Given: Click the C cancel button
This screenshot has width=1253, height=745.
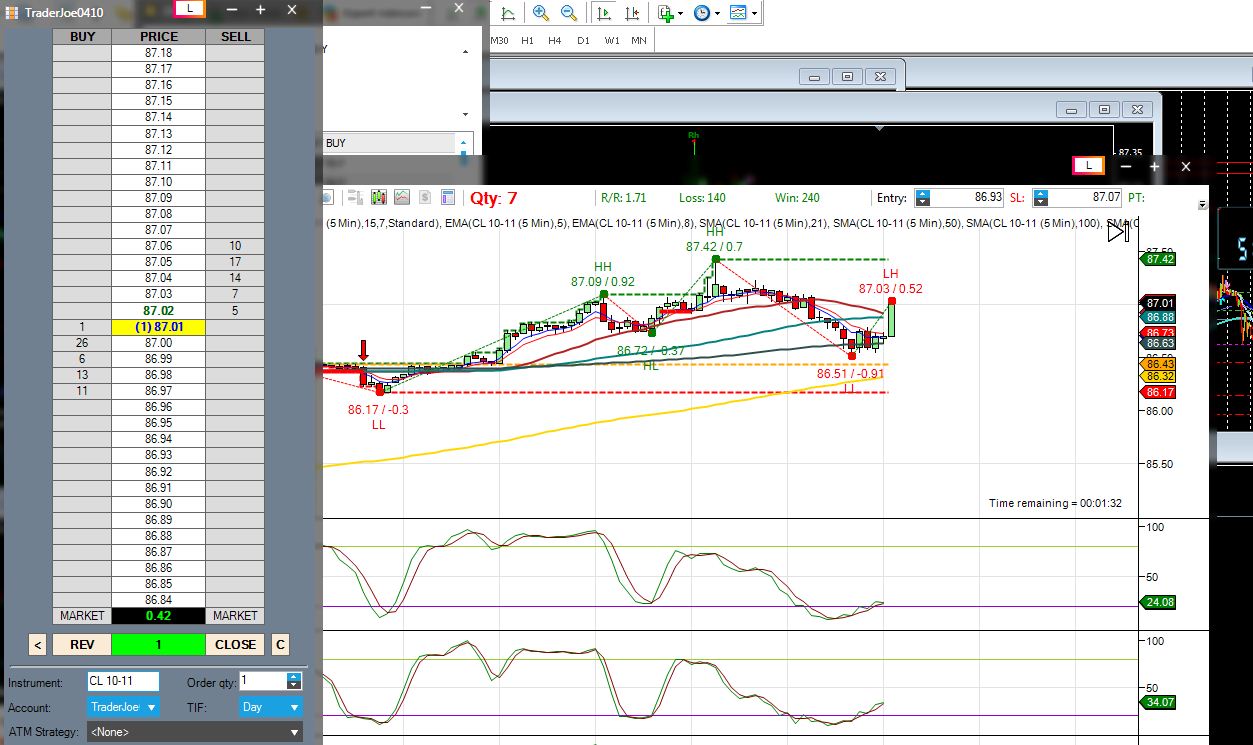Looking at the screenshot, I should click(281, 645).
